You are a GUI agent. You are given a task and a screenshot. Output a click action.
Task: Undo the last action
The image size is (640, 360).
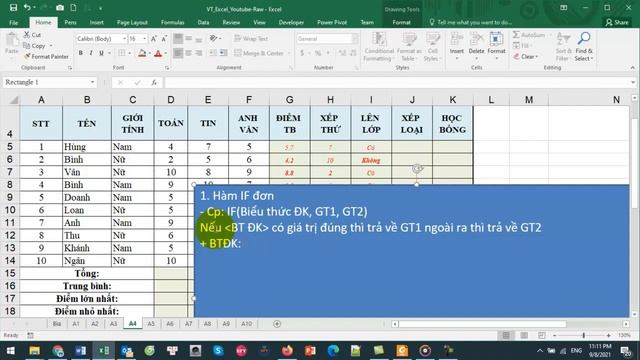(27, 8)
